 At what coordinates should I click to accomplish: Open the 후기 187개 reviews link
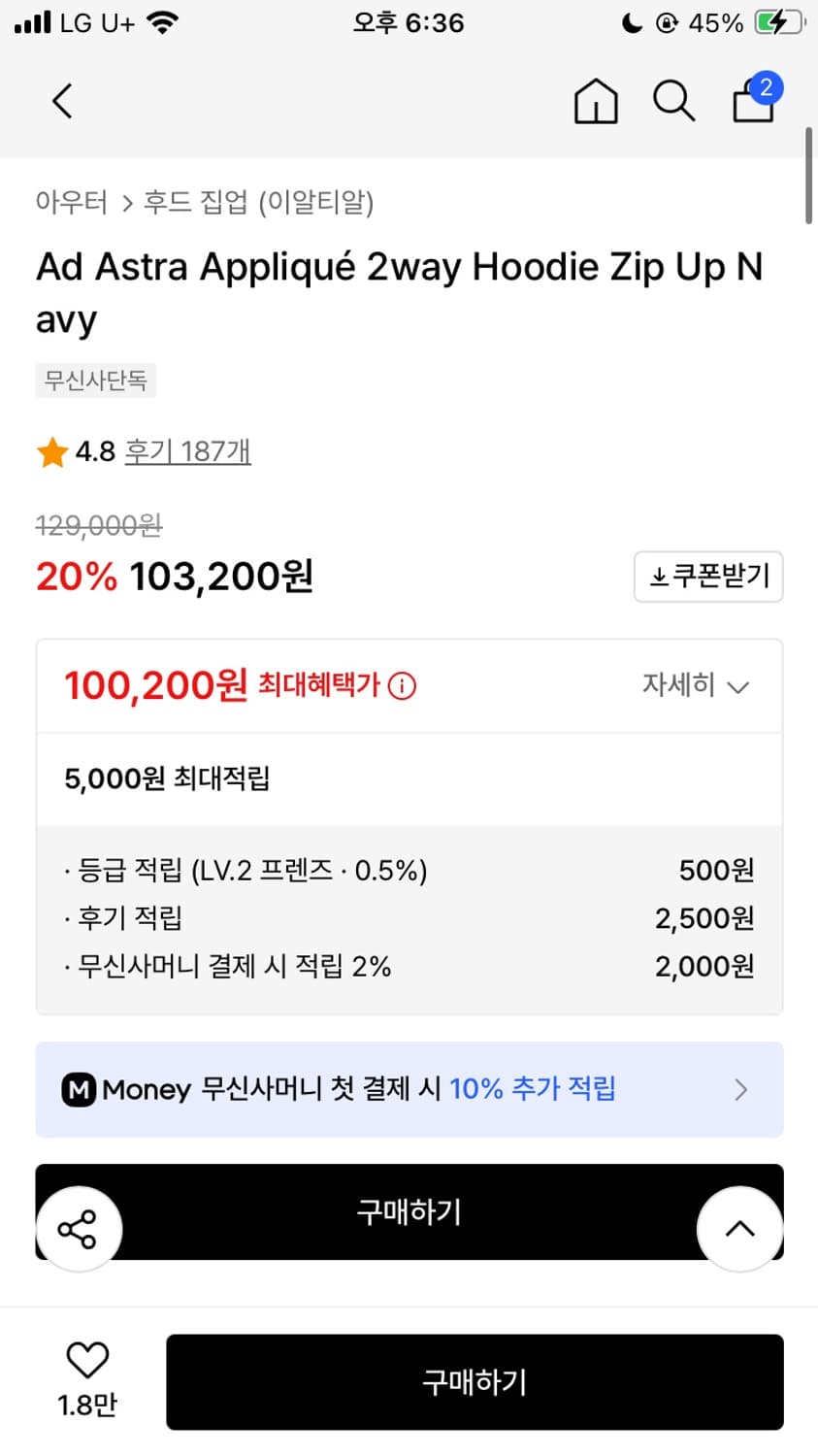188,451
